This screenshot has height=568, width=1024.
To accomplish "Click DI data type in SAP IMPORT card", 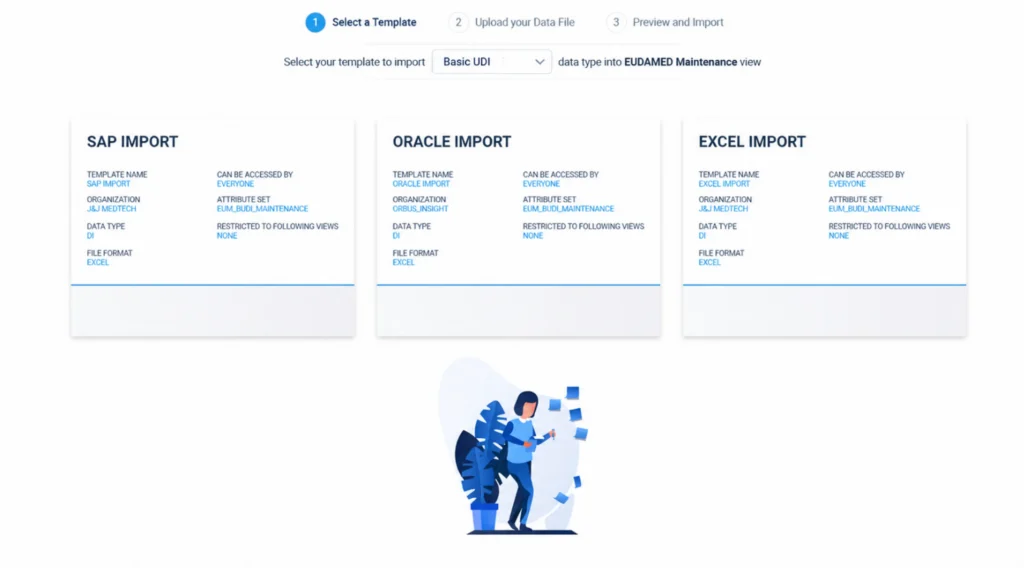I will 90,236.
